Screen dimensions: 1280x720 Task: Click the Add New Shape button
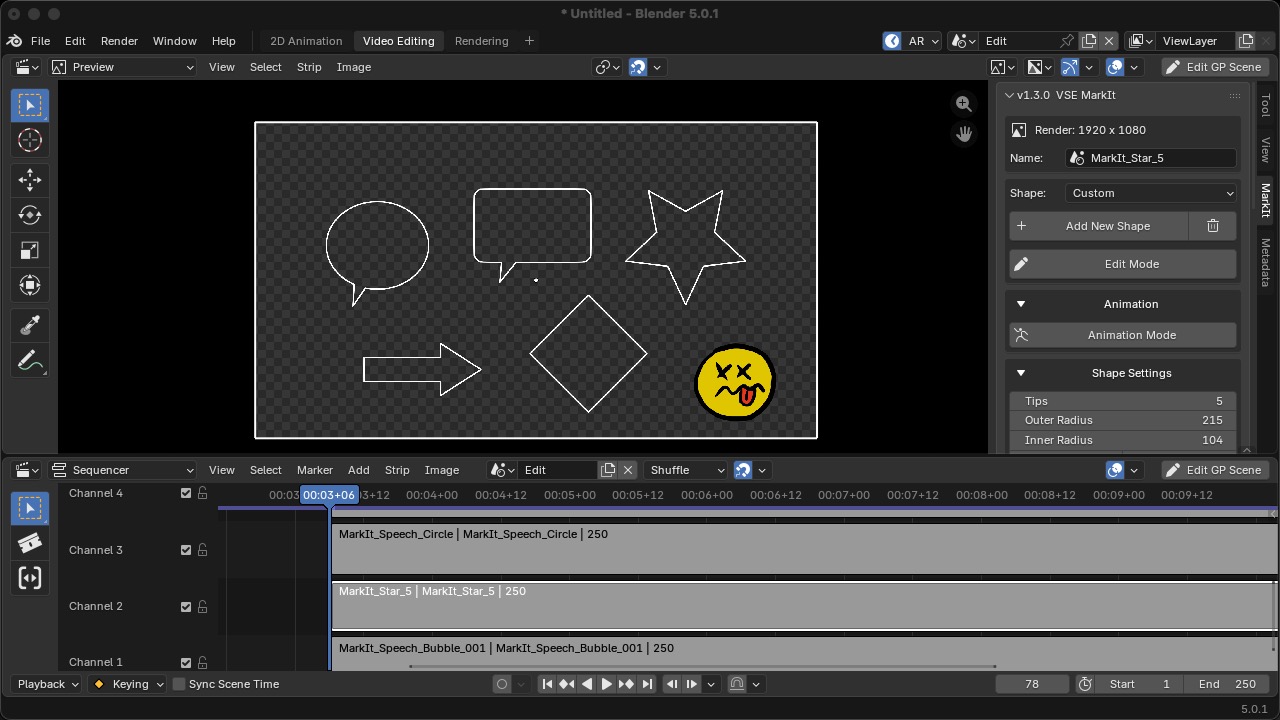(x=1098, y=226)
